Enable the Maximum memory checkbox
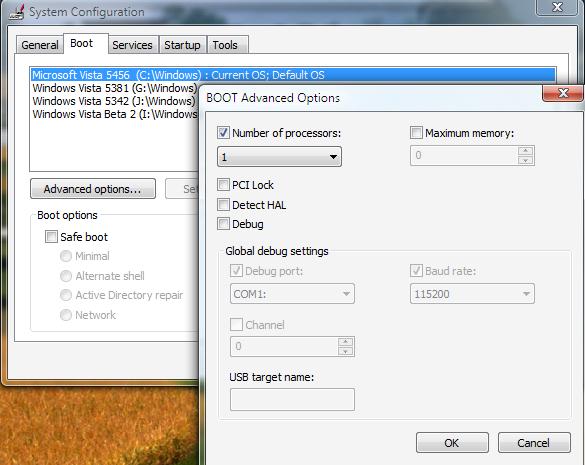The width and height of the screenshot is (585, 465). pos(416,133)
